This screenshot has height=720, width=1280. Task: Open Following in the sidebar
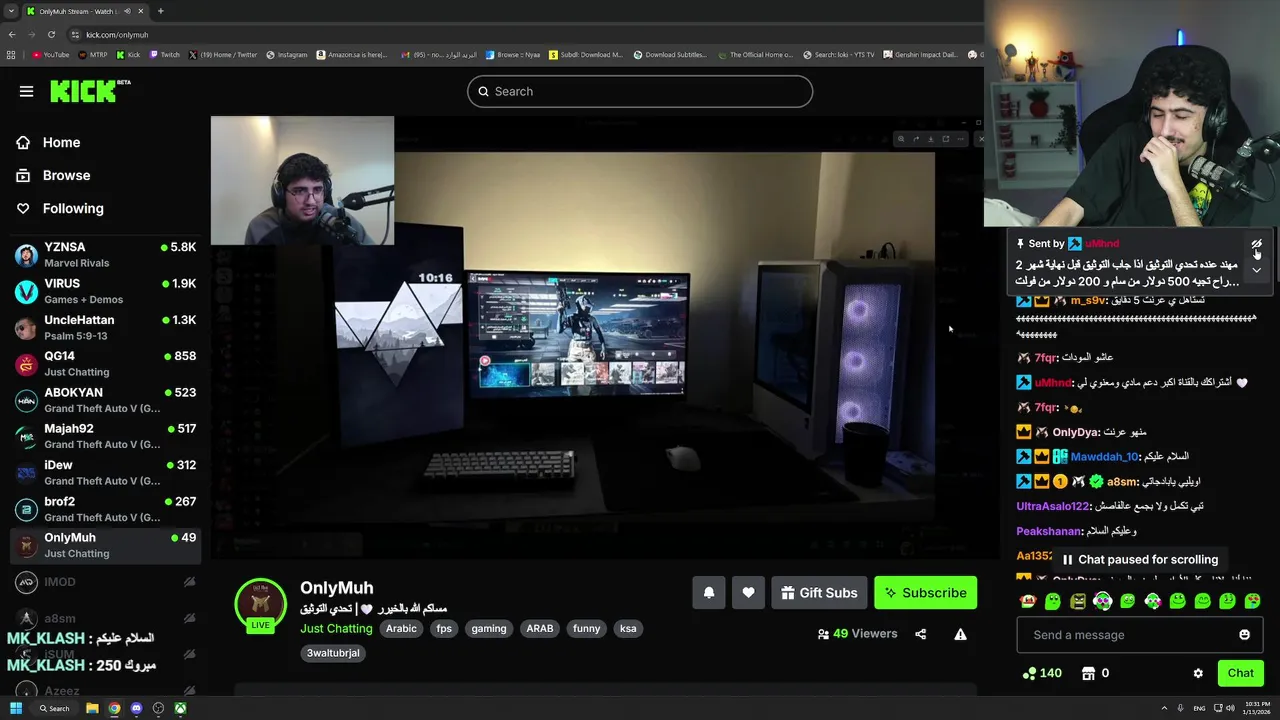(x=60, y=208)
